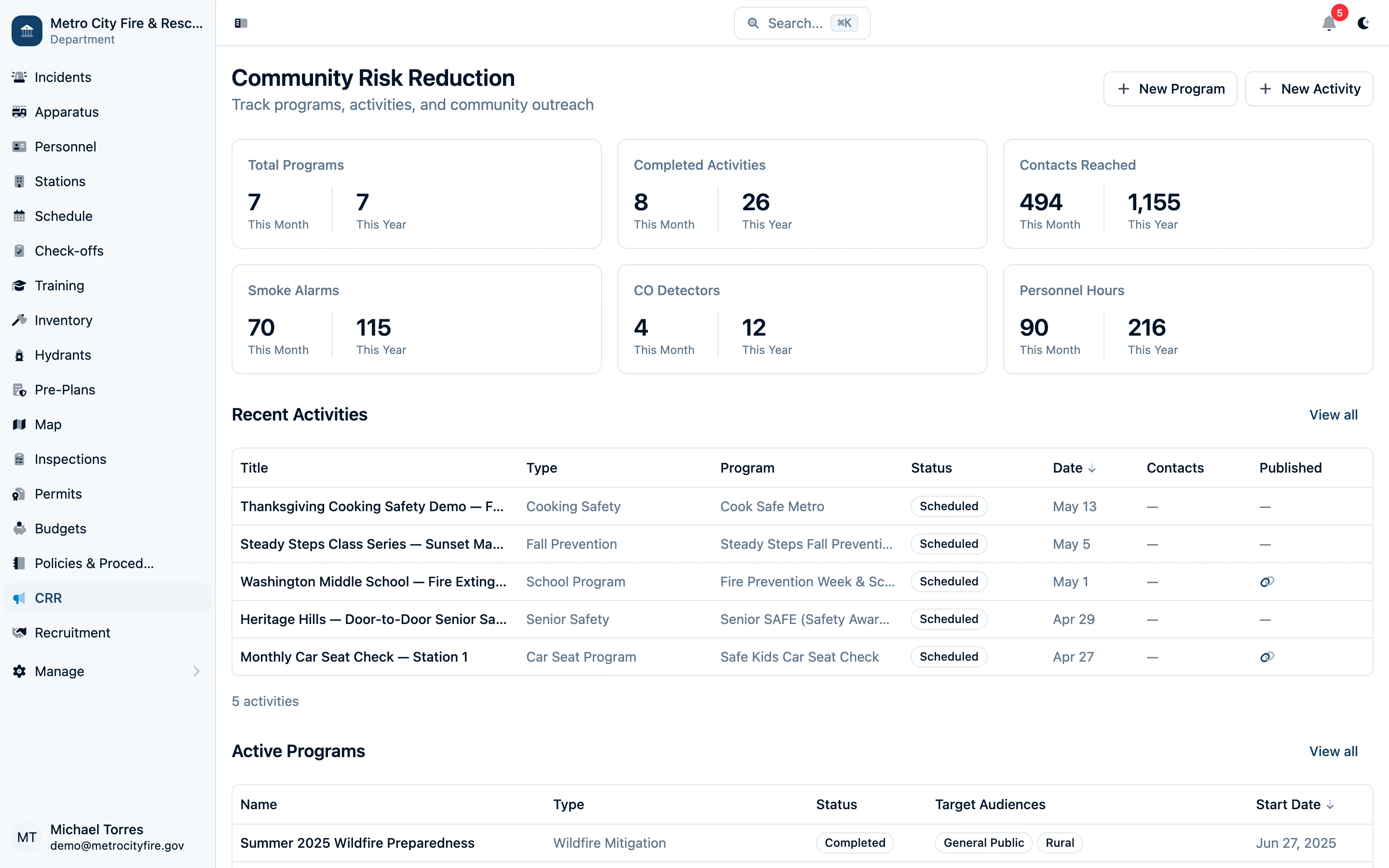Toggle dark mode with the moon icon
This screenshot has height=868, width=1389.
click(x=1364, y=24)
